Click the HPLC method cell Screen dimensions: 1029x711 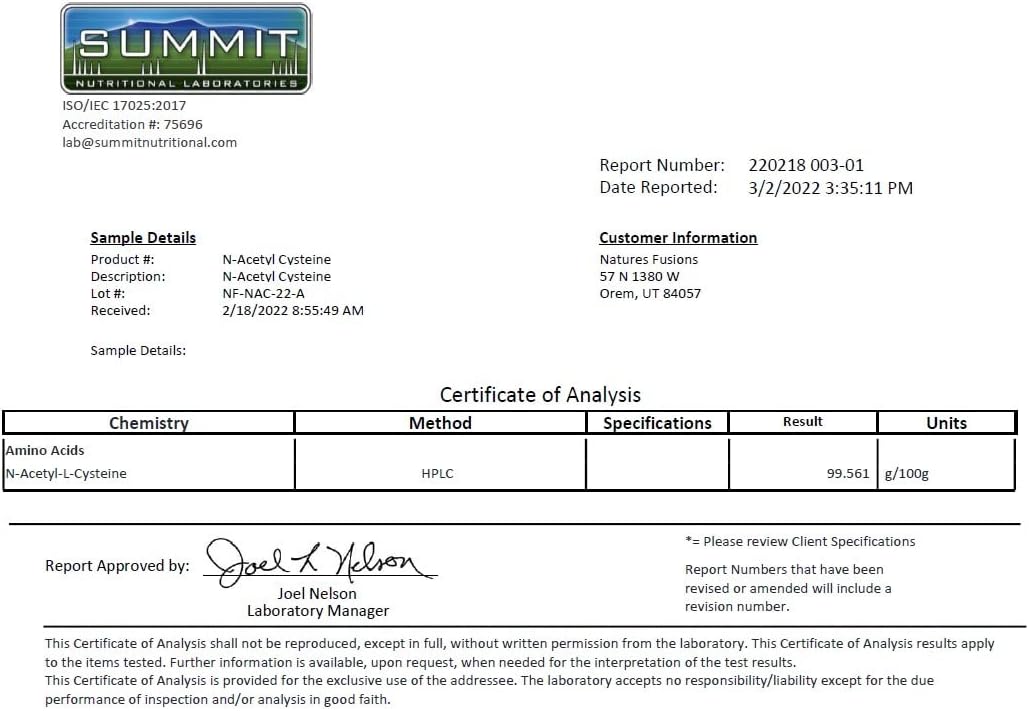click(x=437, y=474)
